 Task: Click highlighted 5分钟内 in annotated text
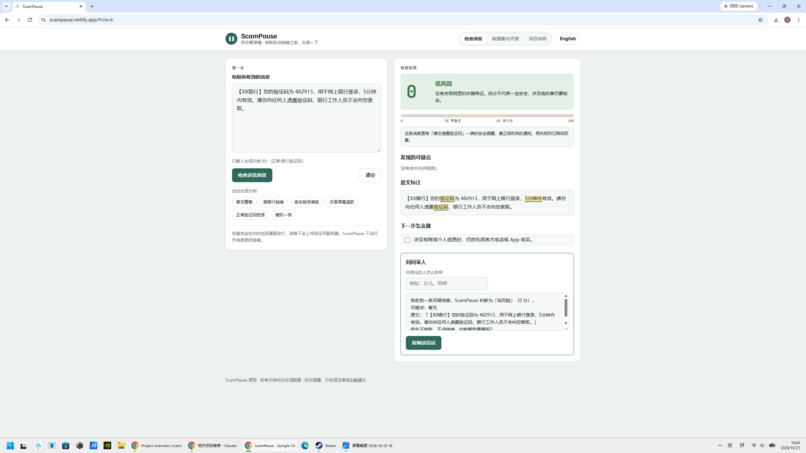[533, 198]
